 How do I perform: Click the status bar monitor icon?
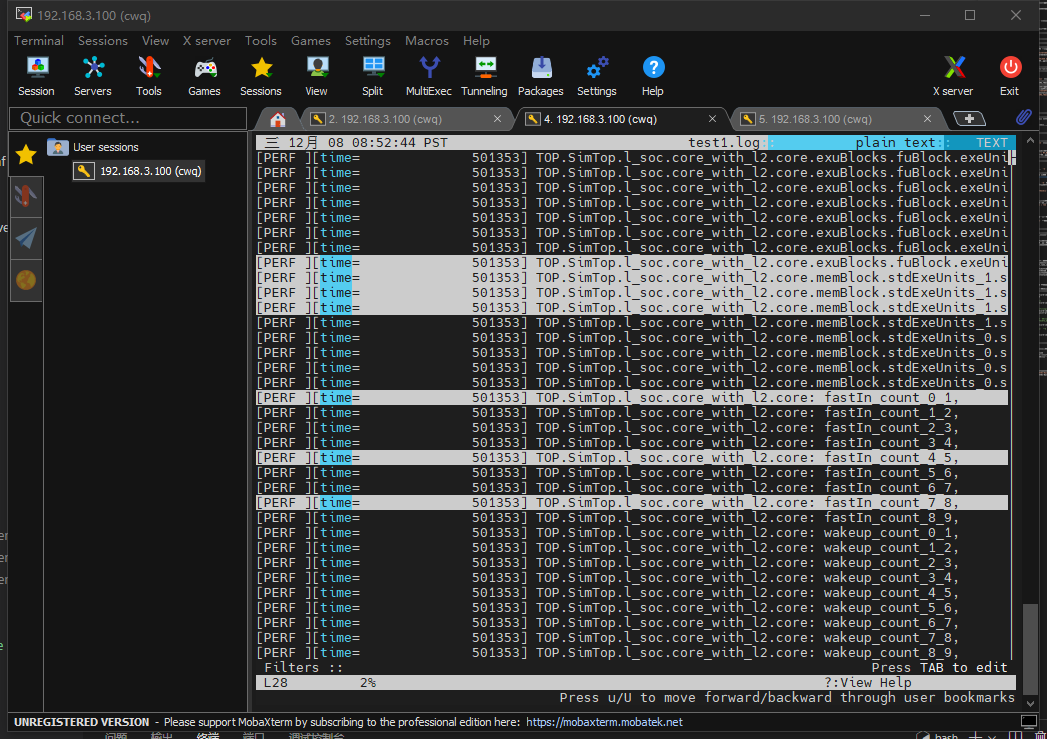point(1029,722)
